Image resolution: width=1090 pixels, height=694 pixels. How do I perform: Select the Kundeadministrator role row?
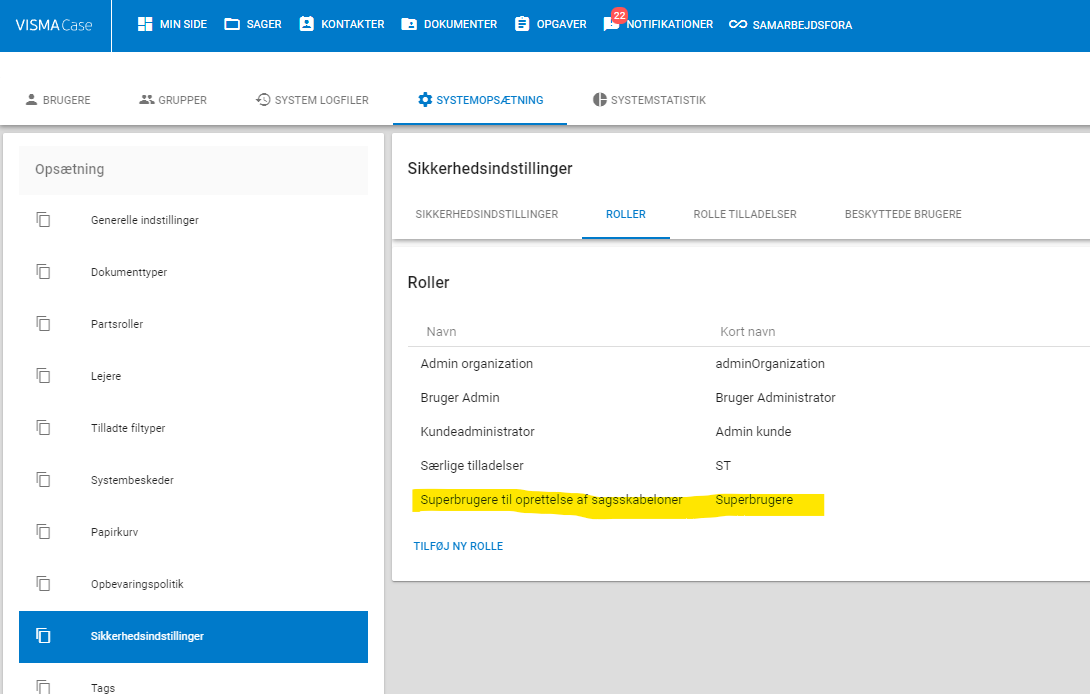(x=749, y=432)
